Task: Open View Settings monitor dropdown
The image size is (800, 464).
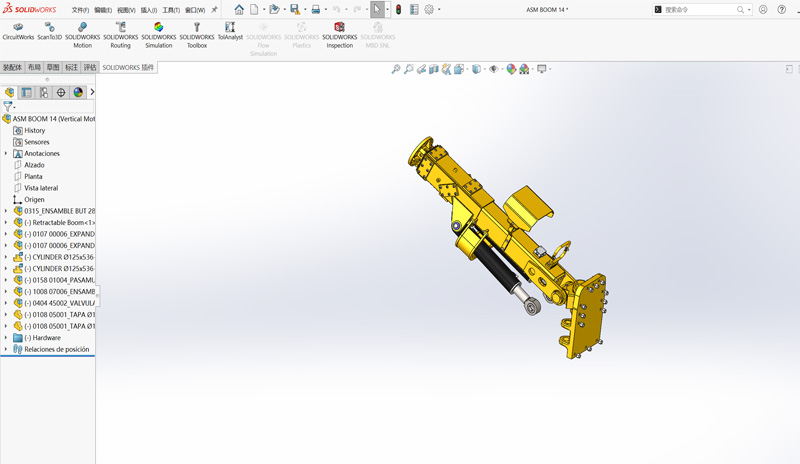Action: pyautogui.click(x=541, y=69)
